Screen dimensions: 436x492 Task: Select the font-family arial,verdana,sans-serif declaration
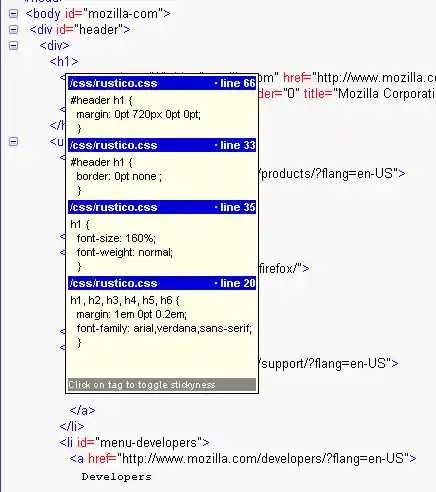[x=164, y=328]
